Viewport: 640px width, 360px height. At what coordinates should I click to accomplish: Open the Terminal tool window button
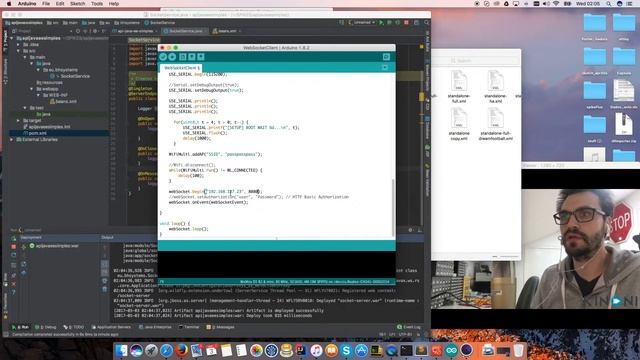(x=189, y=327)
